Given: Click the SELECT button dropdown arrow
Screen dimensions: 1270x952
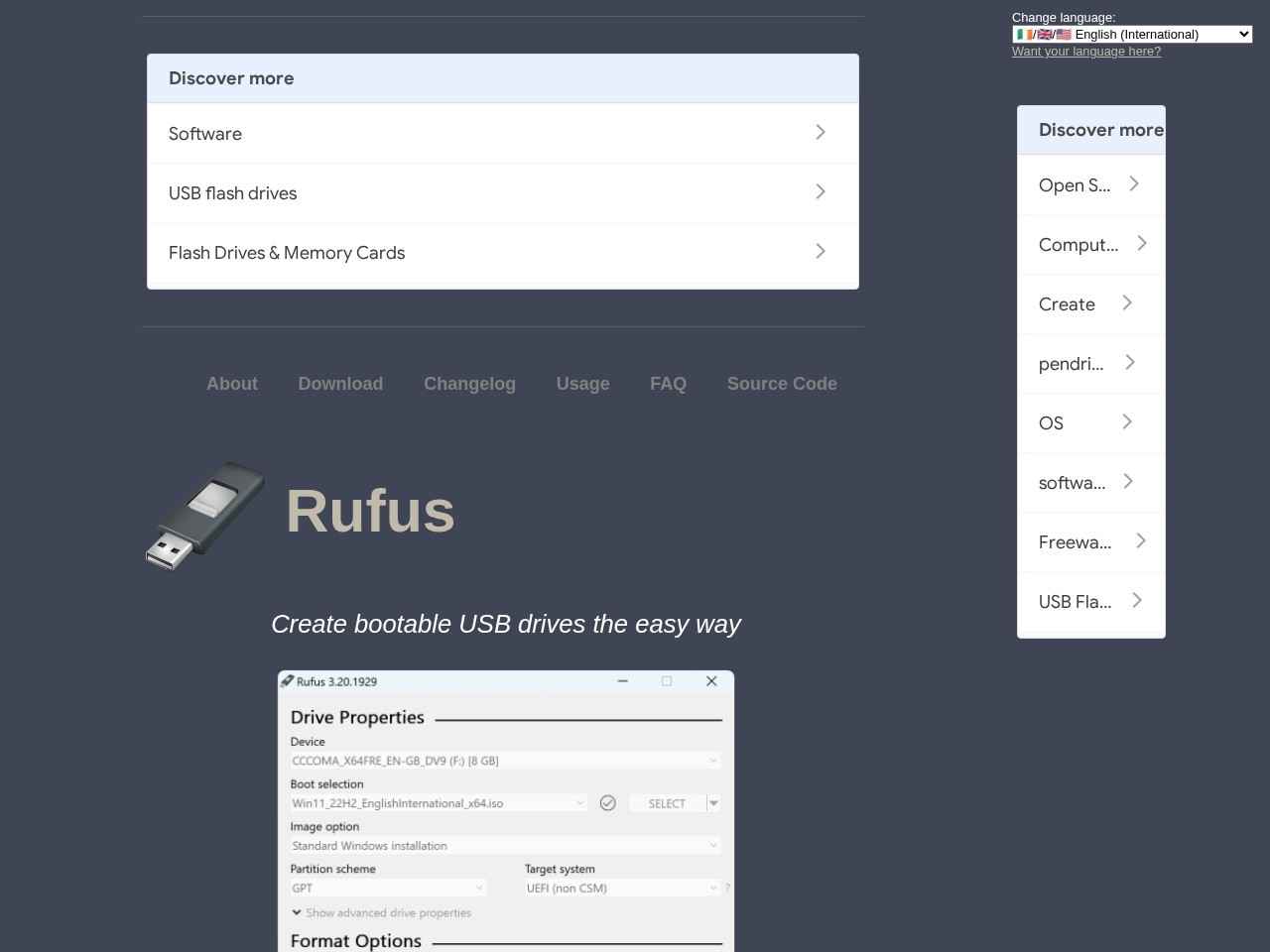Looking at the screenshot, I should [713, 803].
